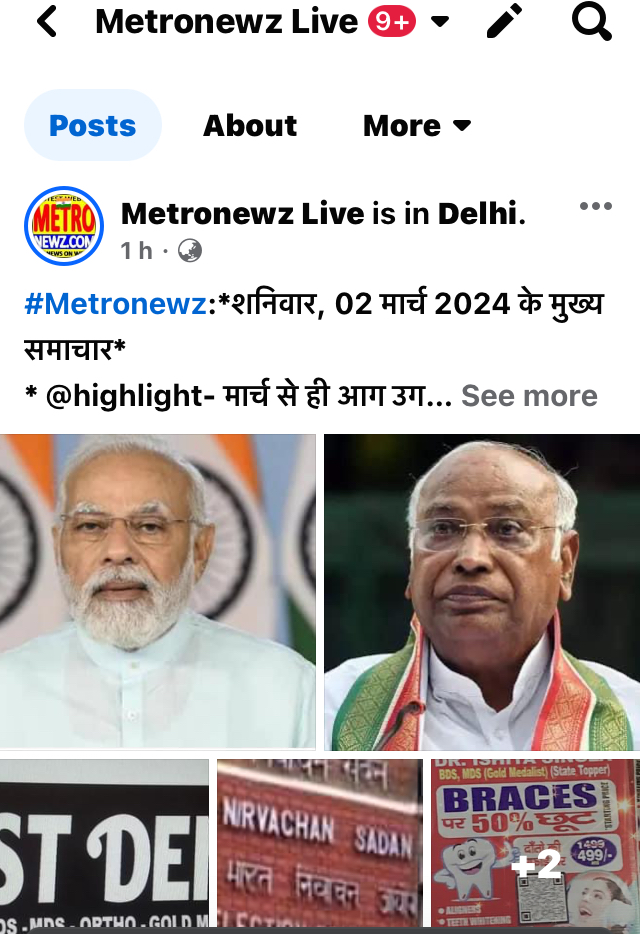Open the pencil edit icon
The image size is (640, 934).
pos(505,21)
